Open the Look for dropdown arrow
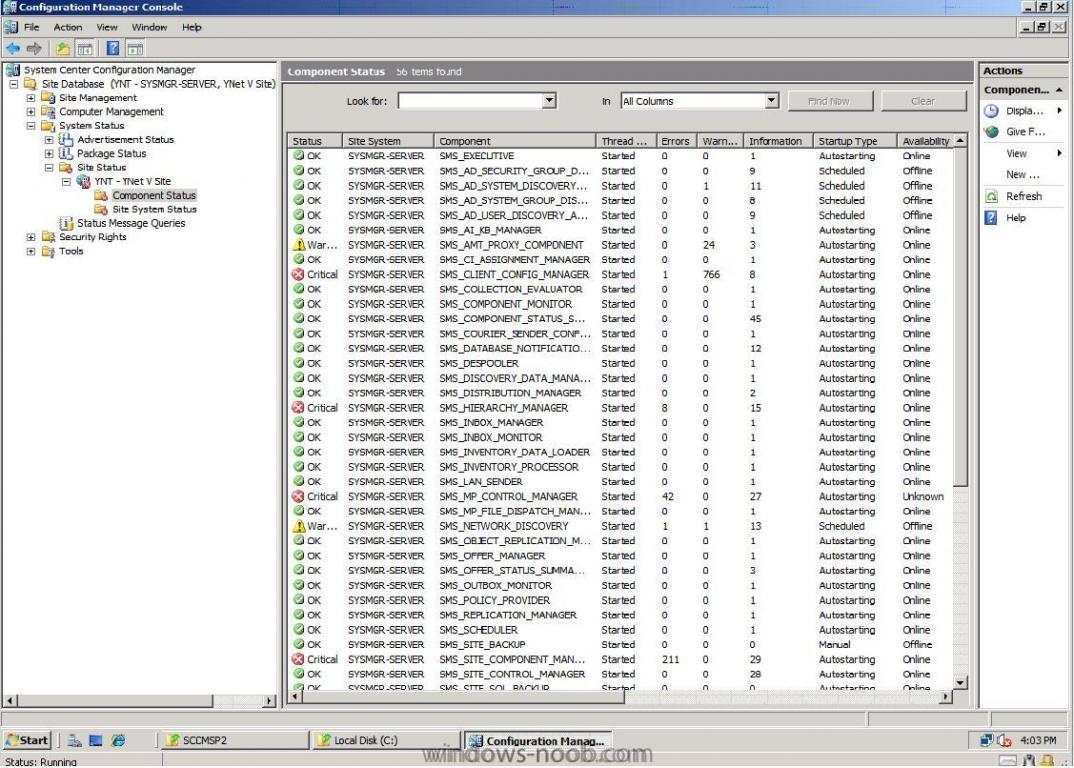The height and width of the screenshot is (768, 1074). click(549, 101)
